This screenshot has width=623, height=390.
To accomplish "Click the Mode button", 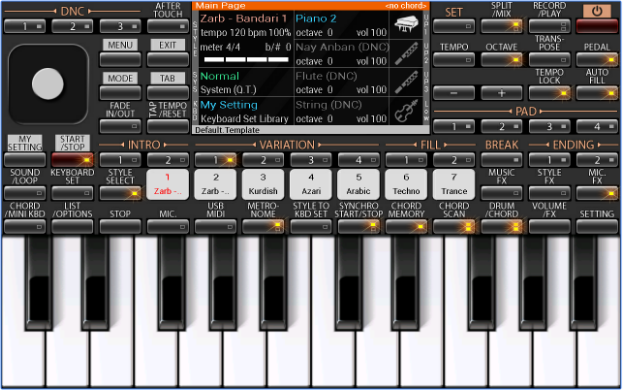I will pyautogui.click(x=120, y=93).
